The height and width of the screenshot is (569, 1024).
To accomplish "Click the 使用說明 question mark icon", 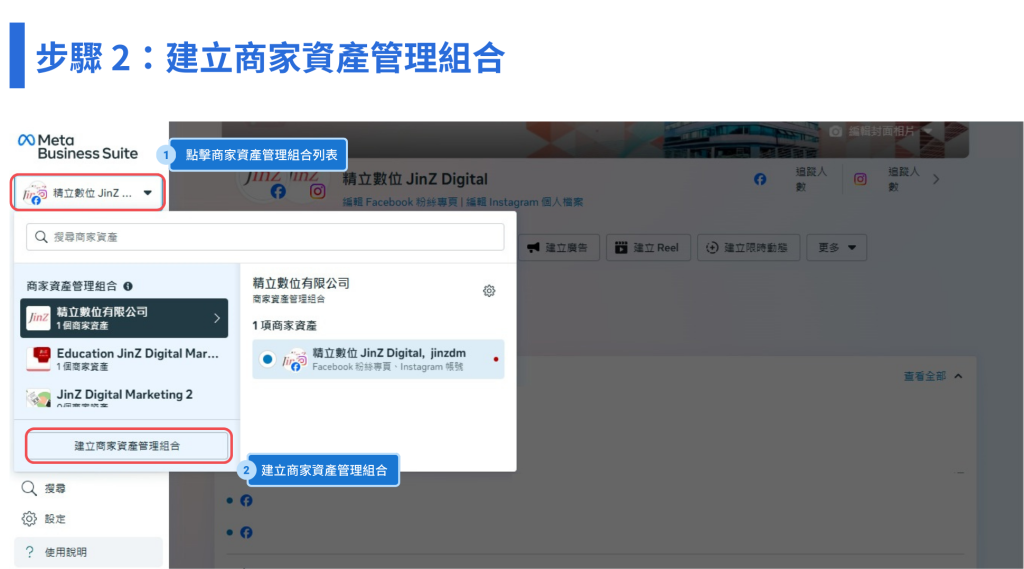I will tap(29, 552).
